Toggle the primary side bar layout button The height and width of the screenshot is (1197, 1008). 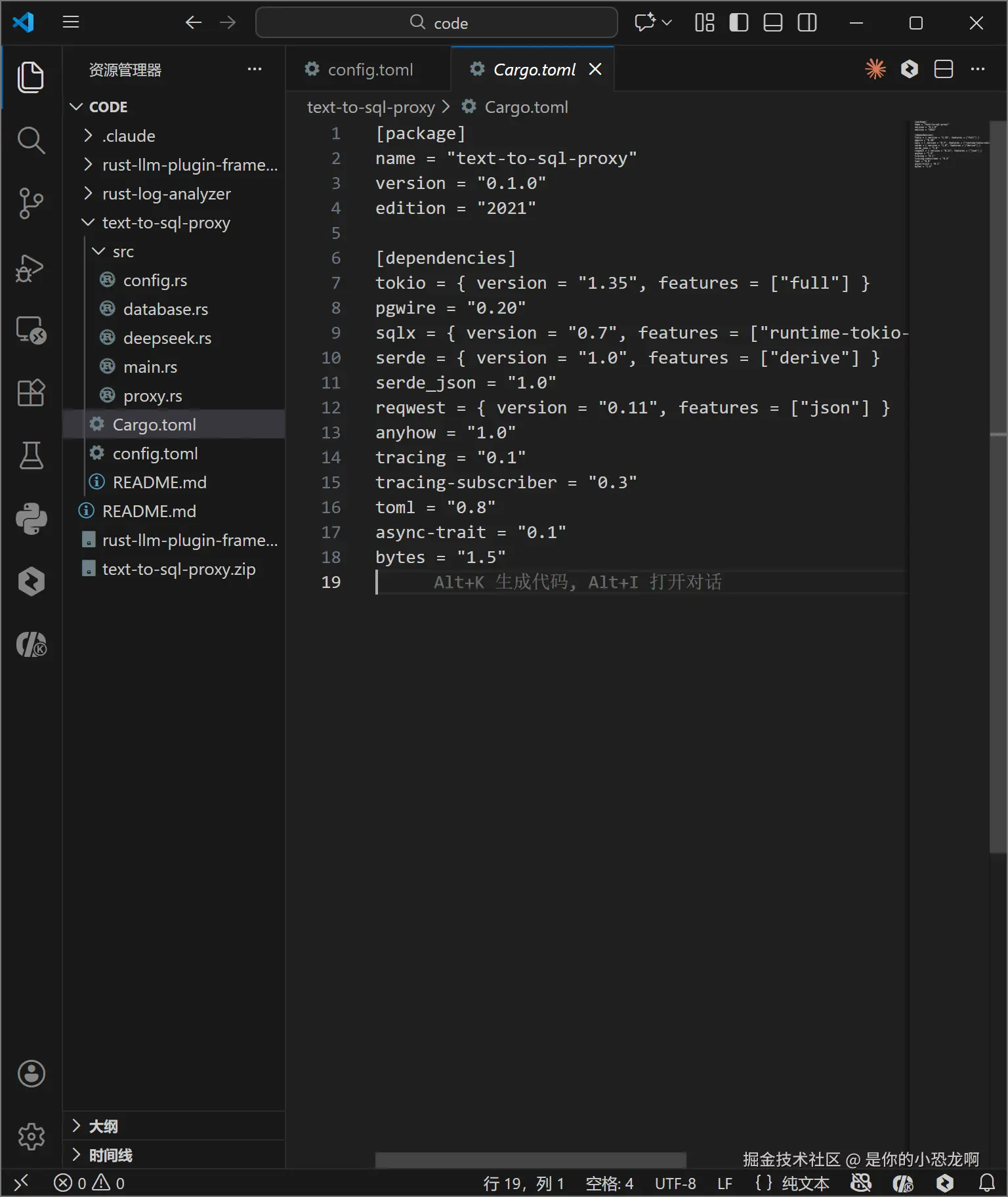click(x=739, y=23)
